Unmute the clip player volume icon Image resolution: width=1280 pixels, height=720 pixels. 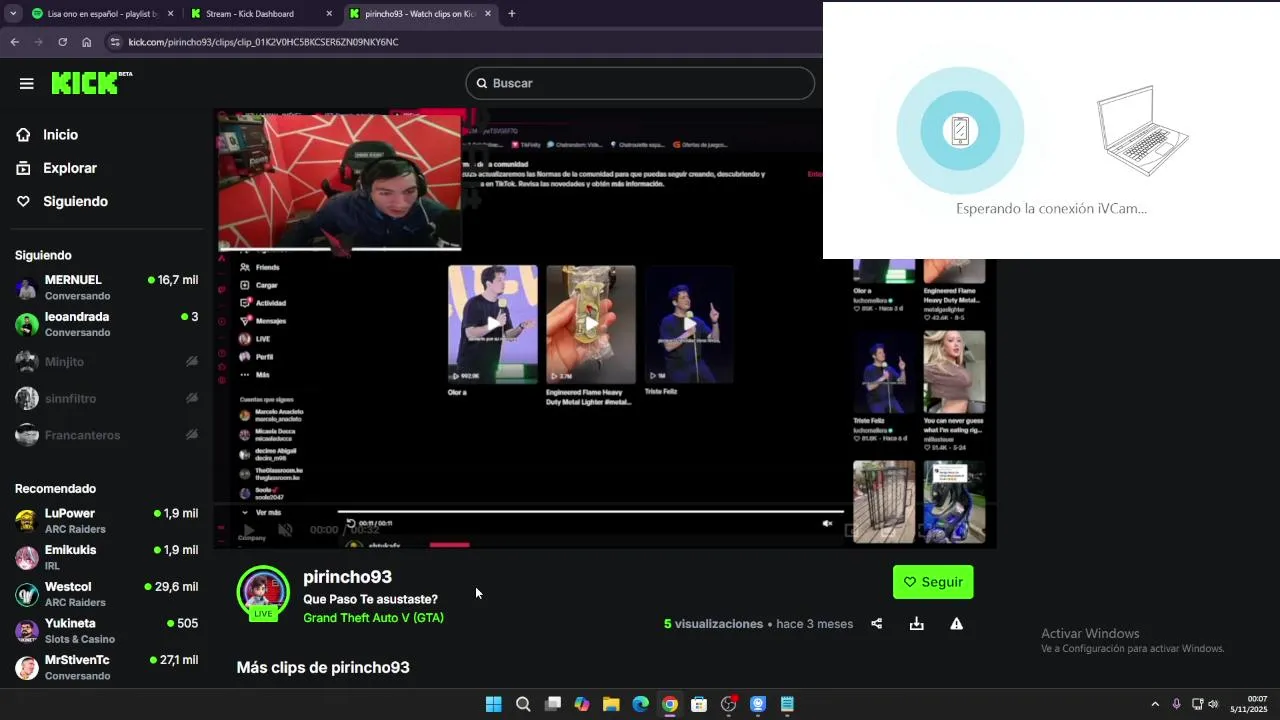click(285, 530)
